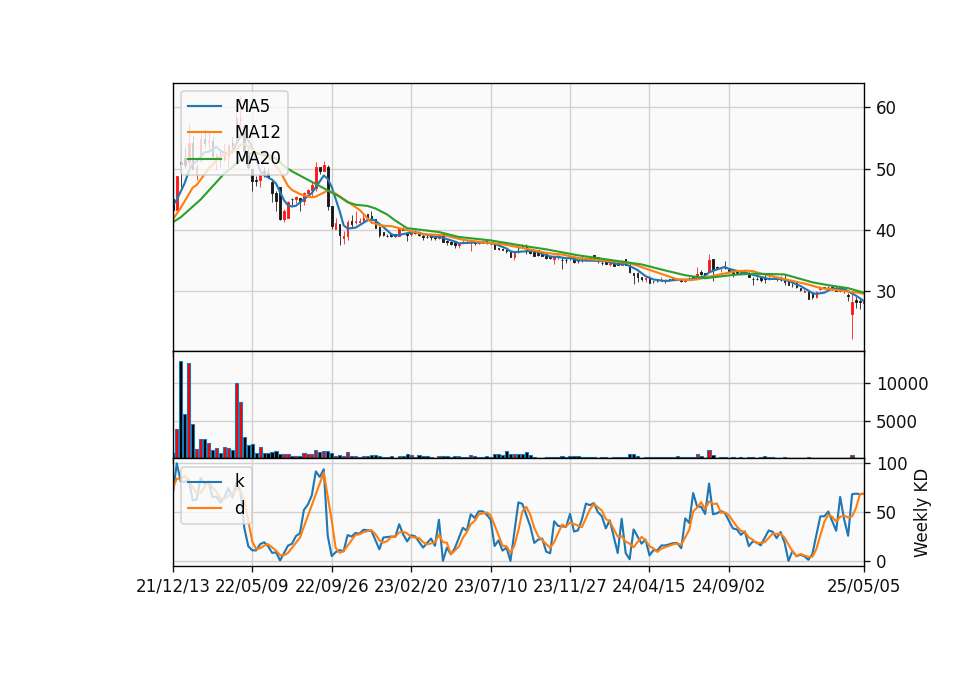This screenshot has height=690, width=960.
Task: Click the d legend label
Action: coord(239,508)
